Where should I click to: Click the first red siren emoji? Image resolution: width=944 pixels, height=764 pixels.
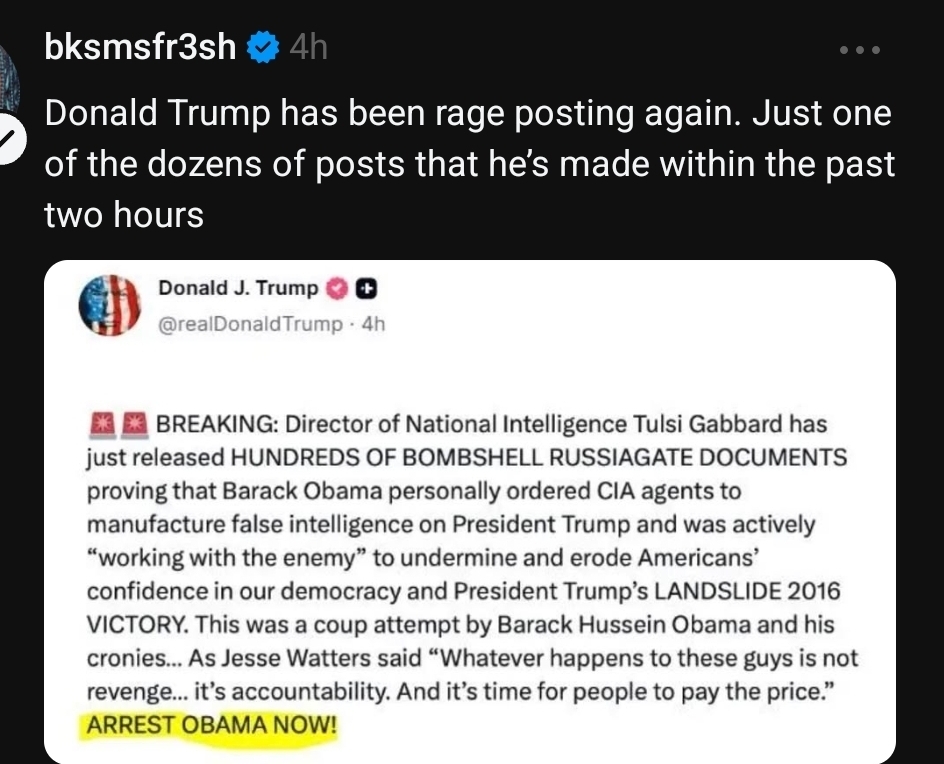pyautogui.click(x=101, y=423)
